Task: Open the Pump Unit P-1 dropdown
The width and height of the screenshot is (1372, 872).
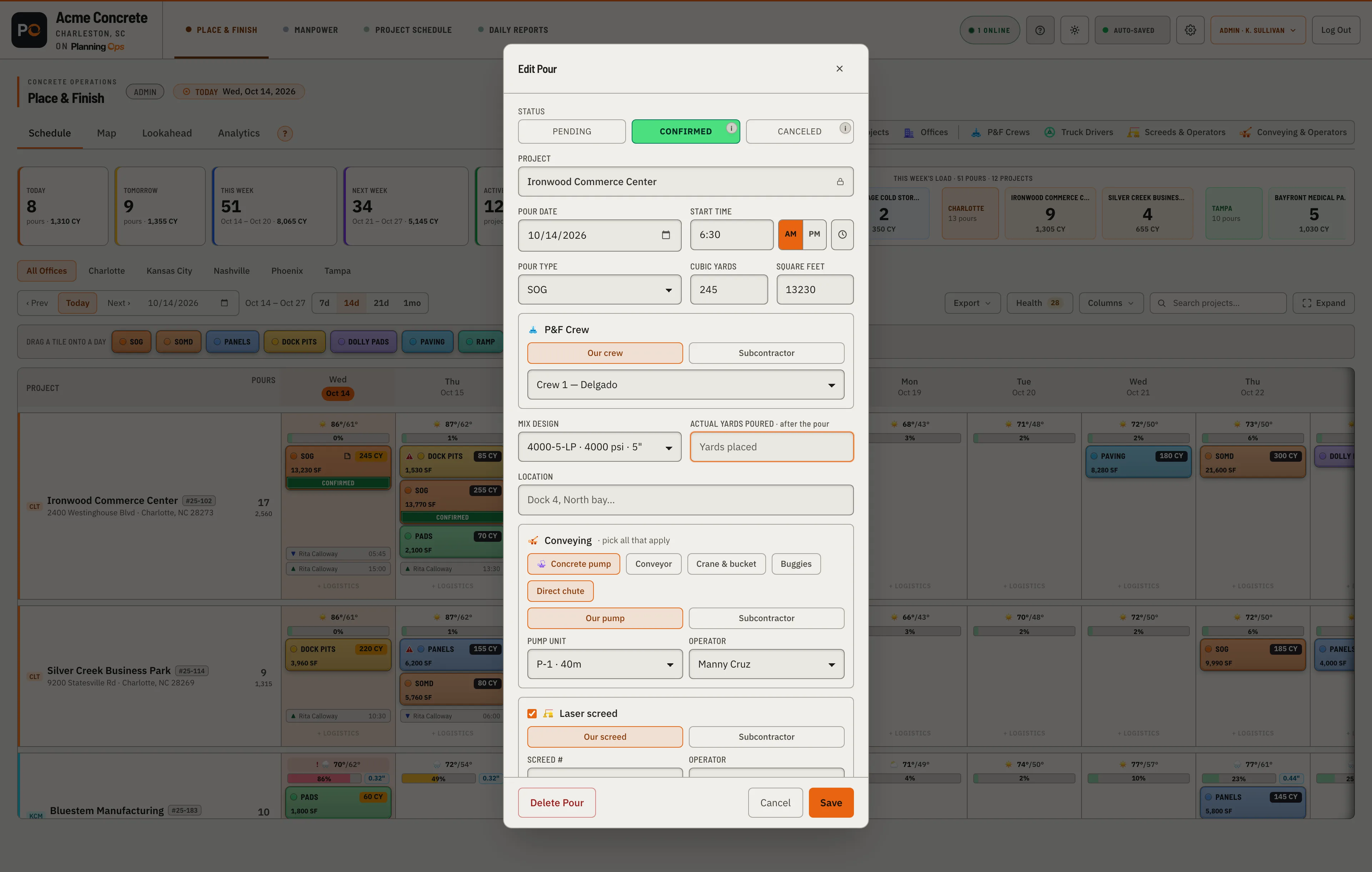Action: (605, 664)
